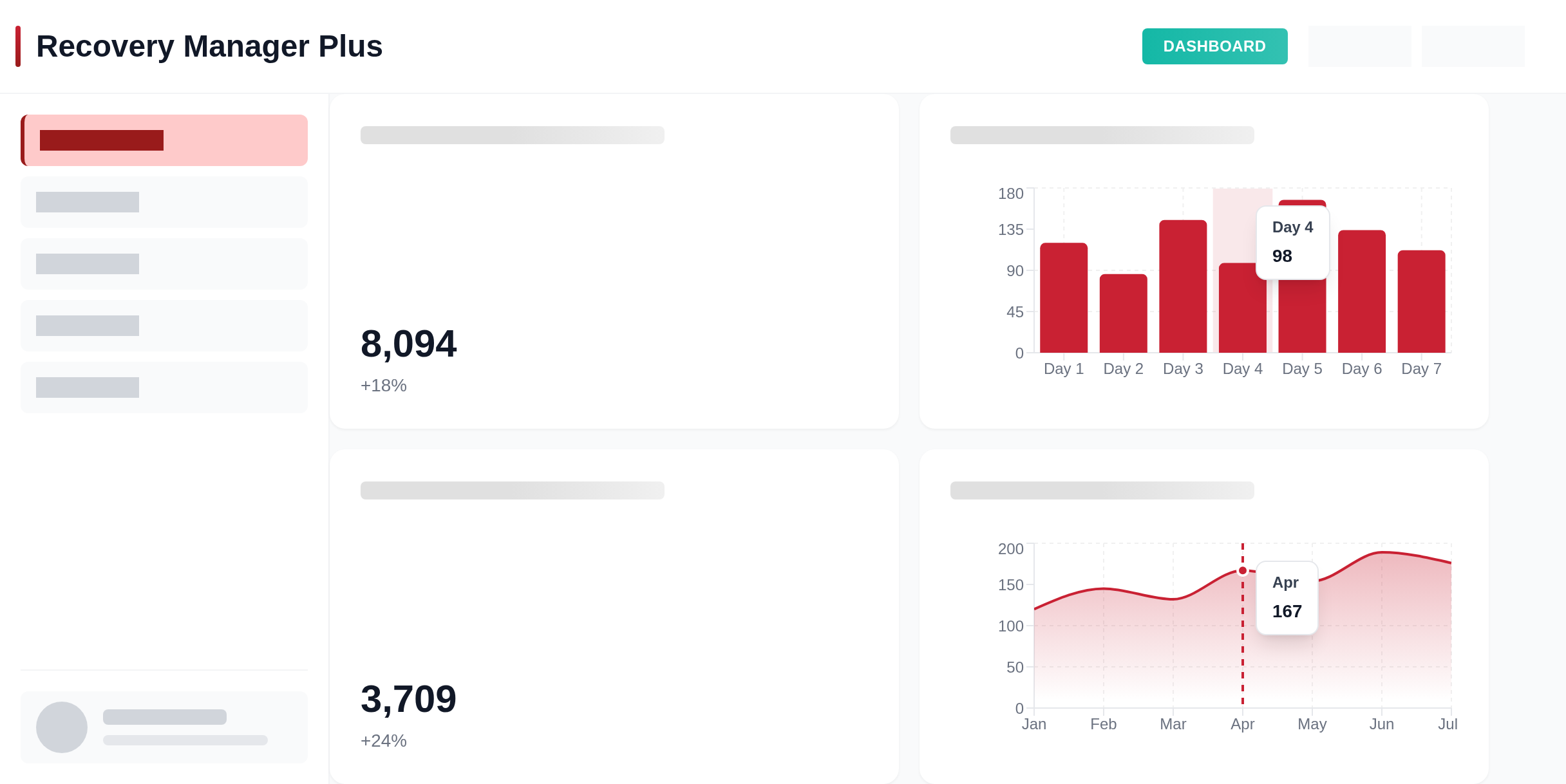Screen dimensions: 1566x784
Task: Click the Day 1 bar
Action: [1064, 298]
